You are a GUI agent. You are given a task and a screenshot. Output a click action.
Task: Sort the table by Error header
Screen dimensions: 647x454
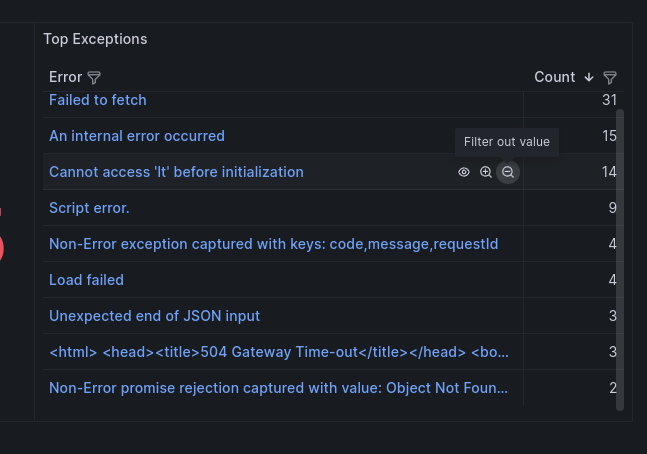click(65, 77)
